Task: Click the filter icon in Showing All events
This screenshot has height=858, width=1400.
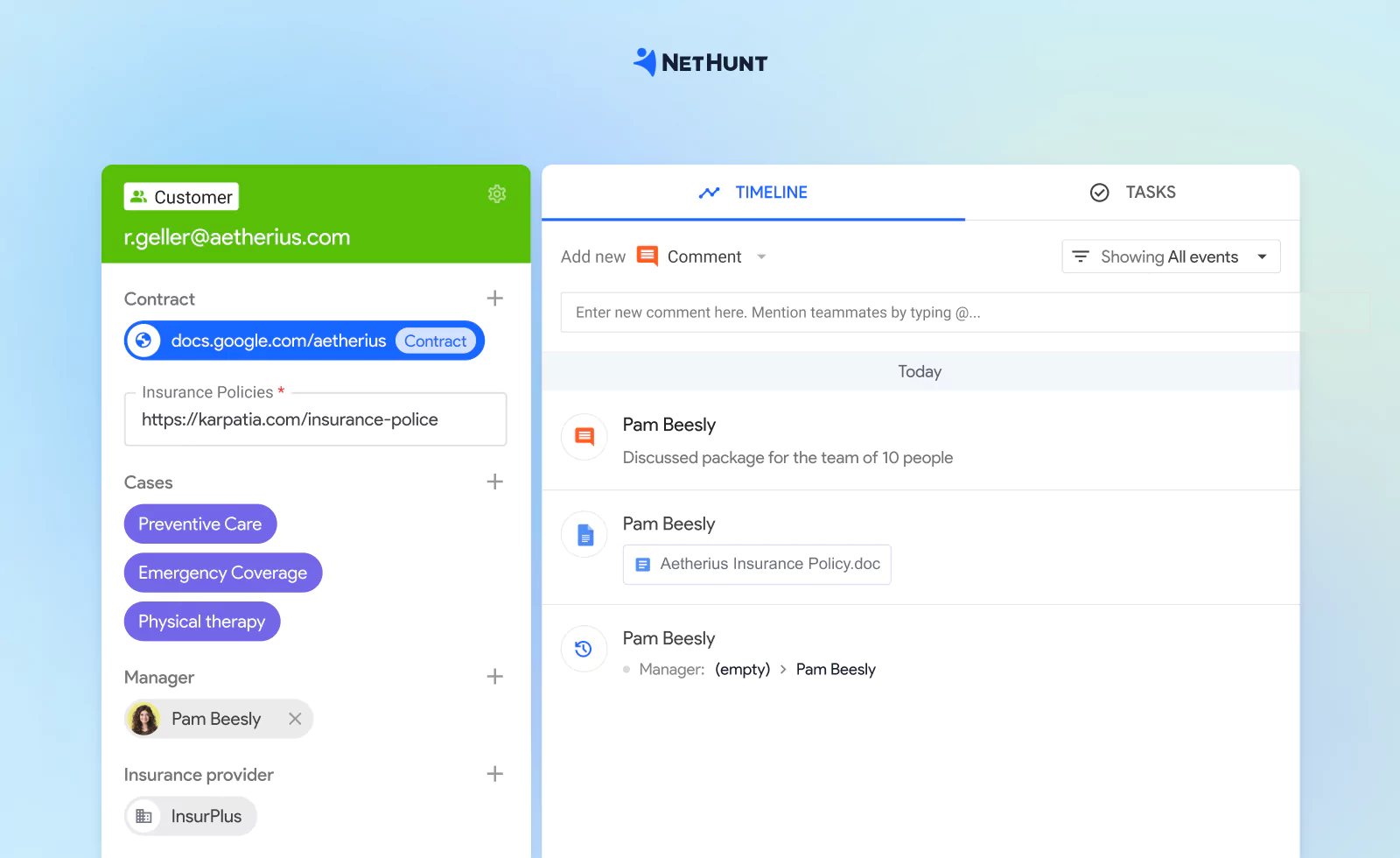Action: pos(1082,256)
